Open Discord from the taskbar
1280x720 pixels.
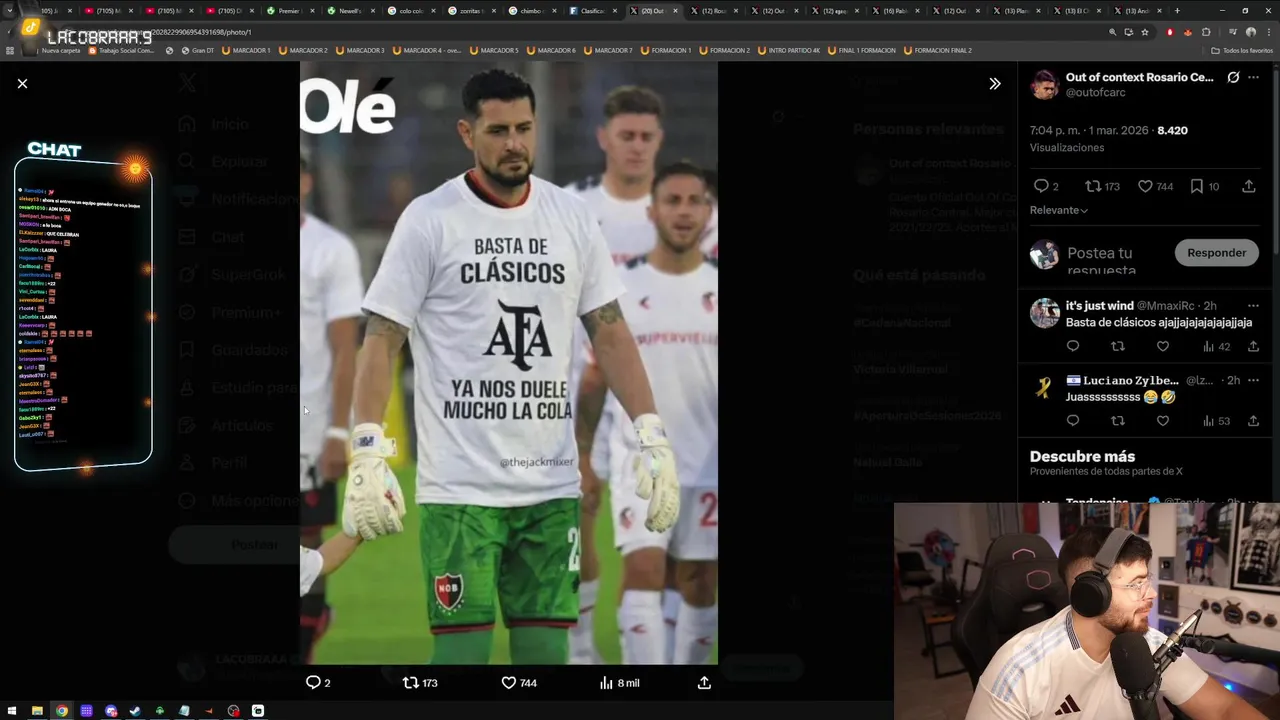(111, 711)
